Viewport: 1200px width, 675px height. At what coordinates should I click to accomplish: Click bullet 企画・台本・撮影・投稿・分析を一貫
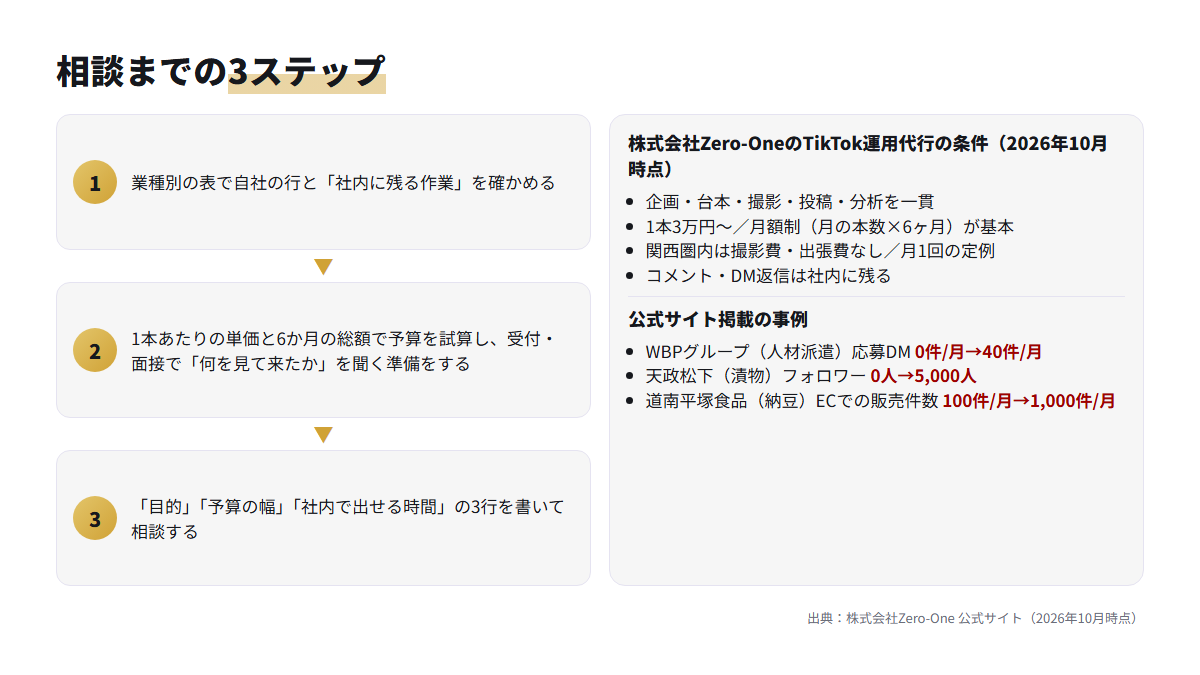790,201
